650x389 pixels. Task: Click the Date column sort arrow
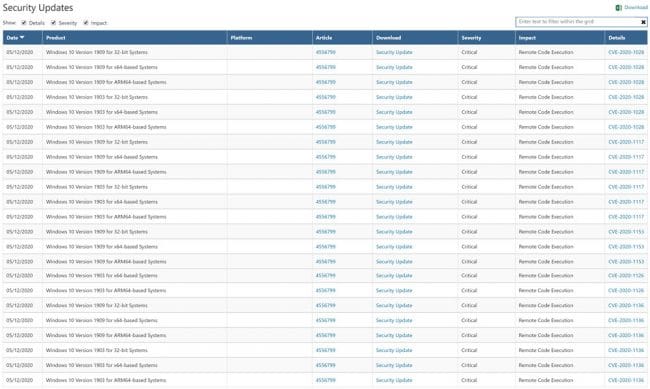[x=22, y=37]
